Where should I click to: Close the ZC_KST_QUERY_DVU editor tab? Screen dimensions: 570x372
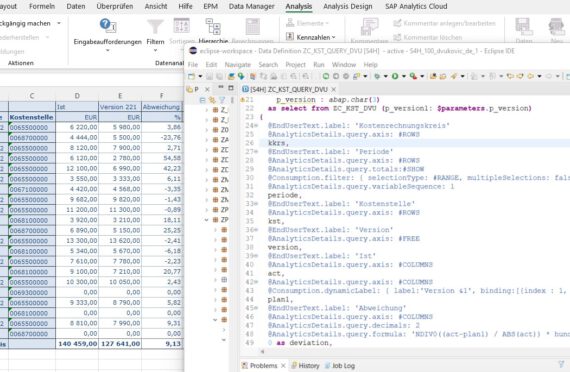click(333, 89)
